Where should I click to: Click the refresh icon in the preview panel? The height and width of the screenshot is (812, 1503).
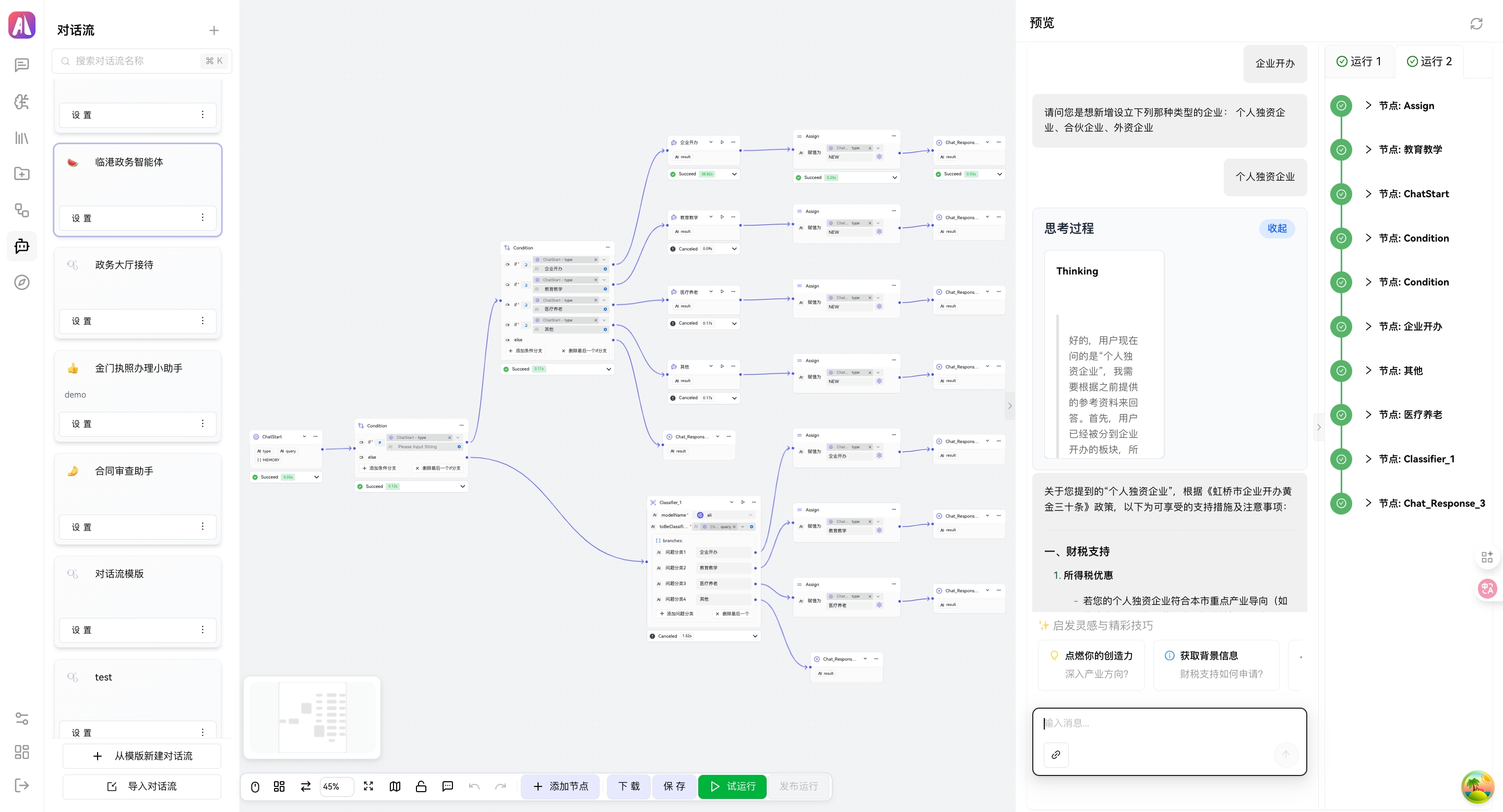click(1477, 23)
